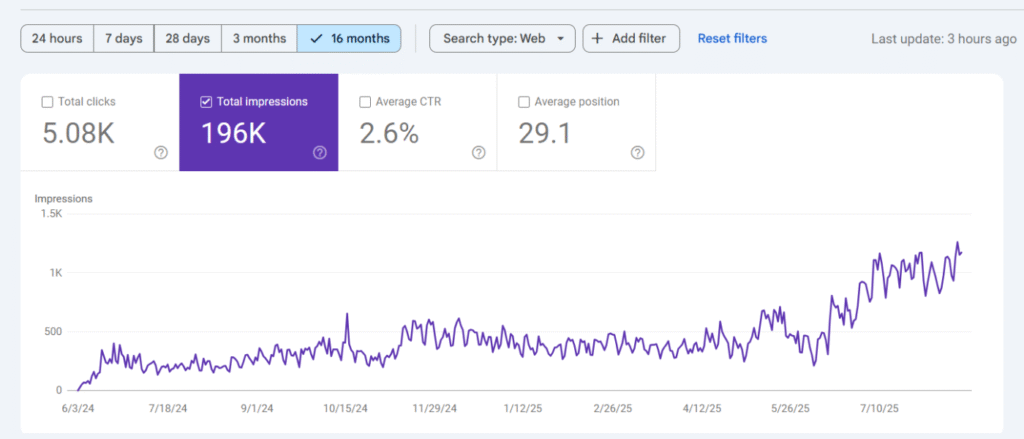The height and width of the screenshot is (439, 1024).
Task: Uncheck the Total impressions checkbox
Action: [206, 102]
